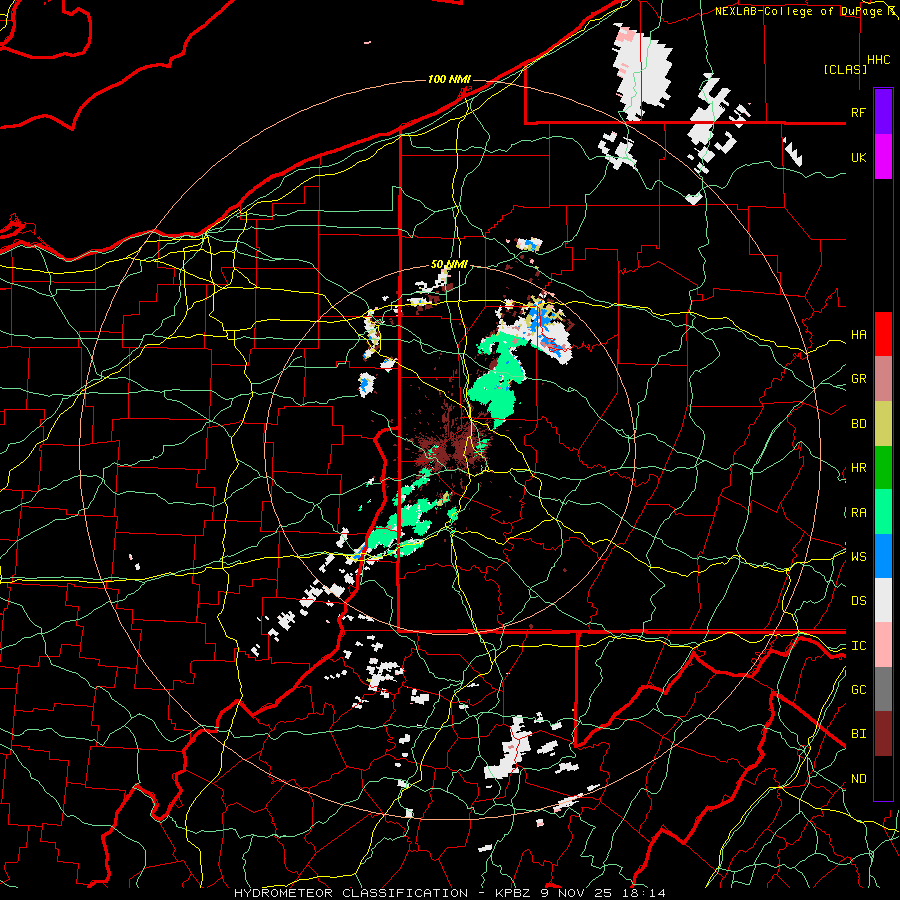
Task: Click the HHC product label
Action: [x=879, y=60]
